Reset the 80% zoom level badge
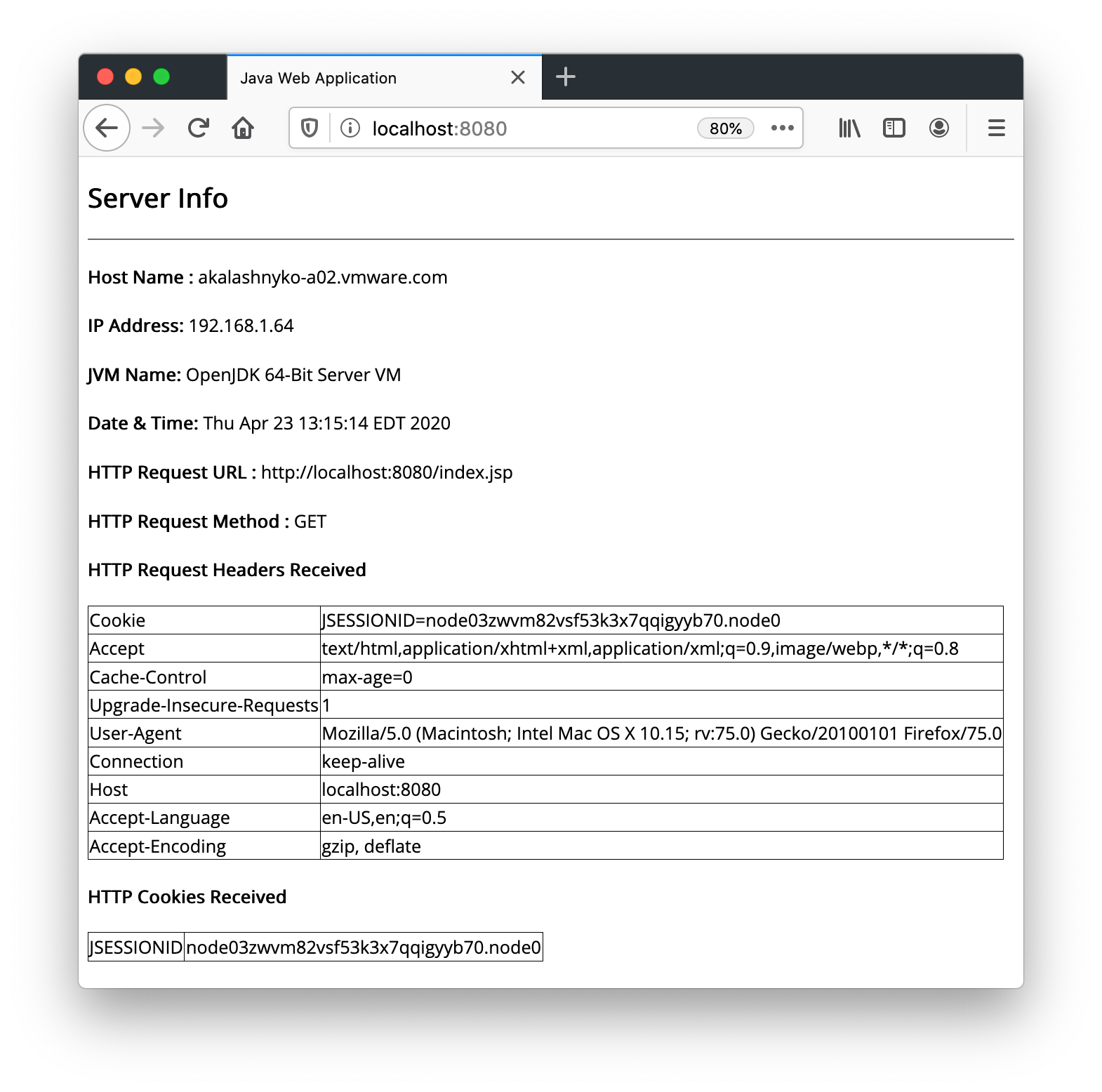Image resolution: width=1102 pixels, height=1092 pixels. click(x=725, y=128)
